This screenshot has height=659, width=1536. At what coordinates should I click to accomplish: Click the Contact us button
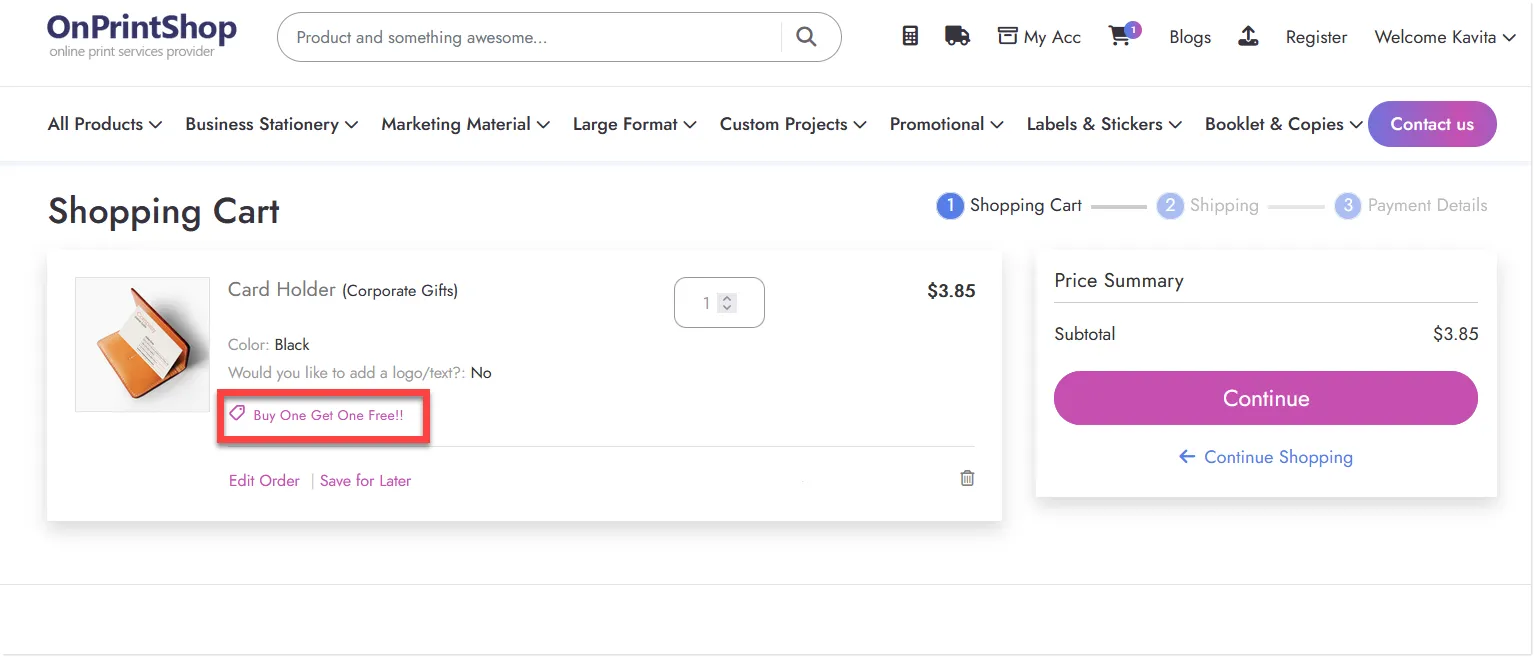[1432, 124]
